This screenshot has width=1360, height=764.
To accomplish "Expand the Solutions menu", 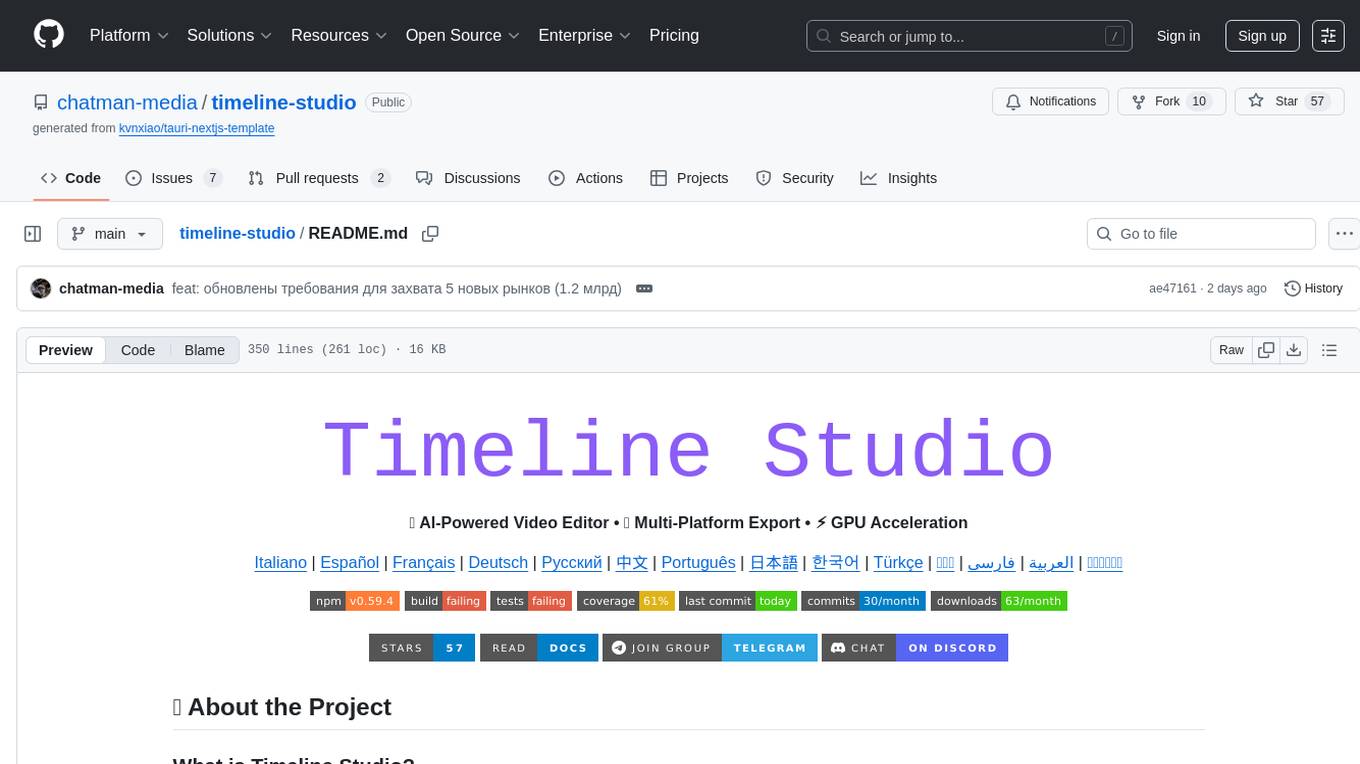I will pyautogui.click(x=230, y=35).
